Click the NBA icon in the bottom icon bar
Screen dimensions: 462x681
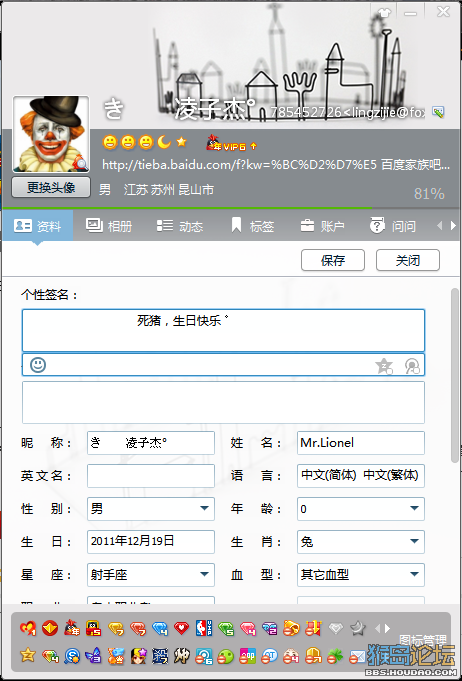[x=204, y=628]
